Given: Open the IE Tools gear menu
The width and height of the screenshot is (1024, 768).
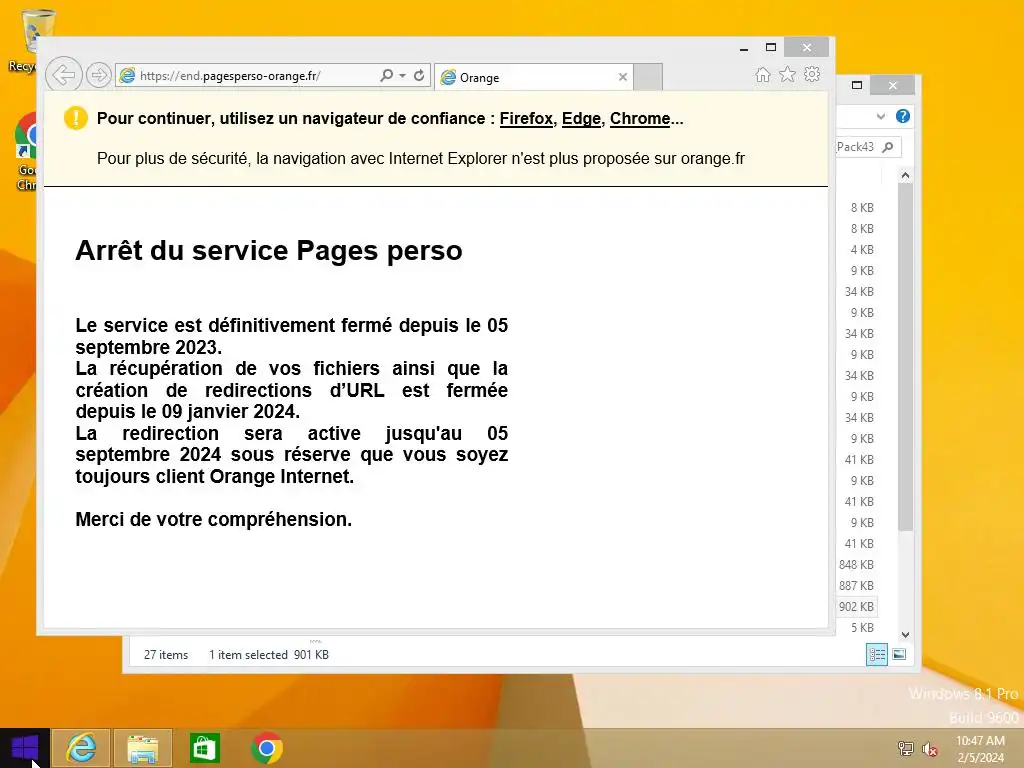Looking at the screenshot, I should pos(812,75).
